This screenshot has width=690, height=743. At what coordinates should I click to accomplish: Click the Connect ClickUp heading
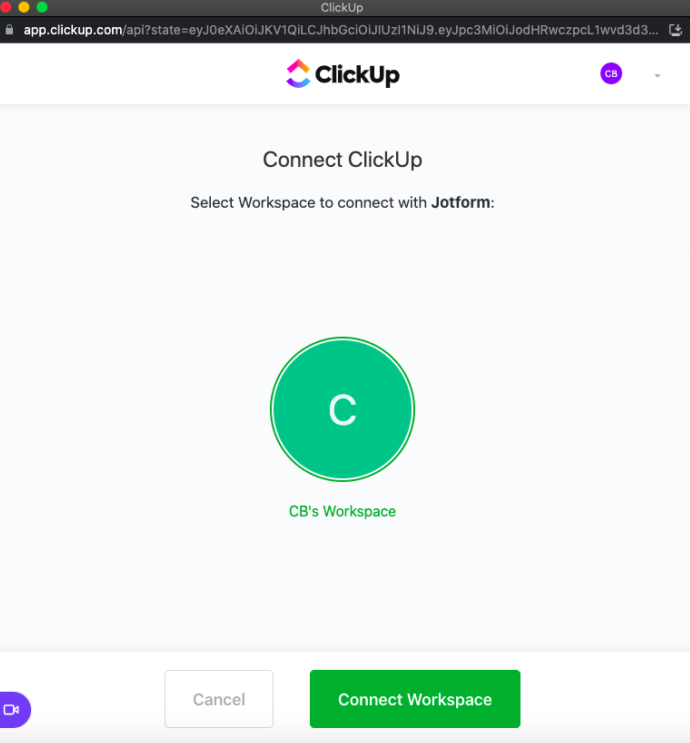pos(342,160)
